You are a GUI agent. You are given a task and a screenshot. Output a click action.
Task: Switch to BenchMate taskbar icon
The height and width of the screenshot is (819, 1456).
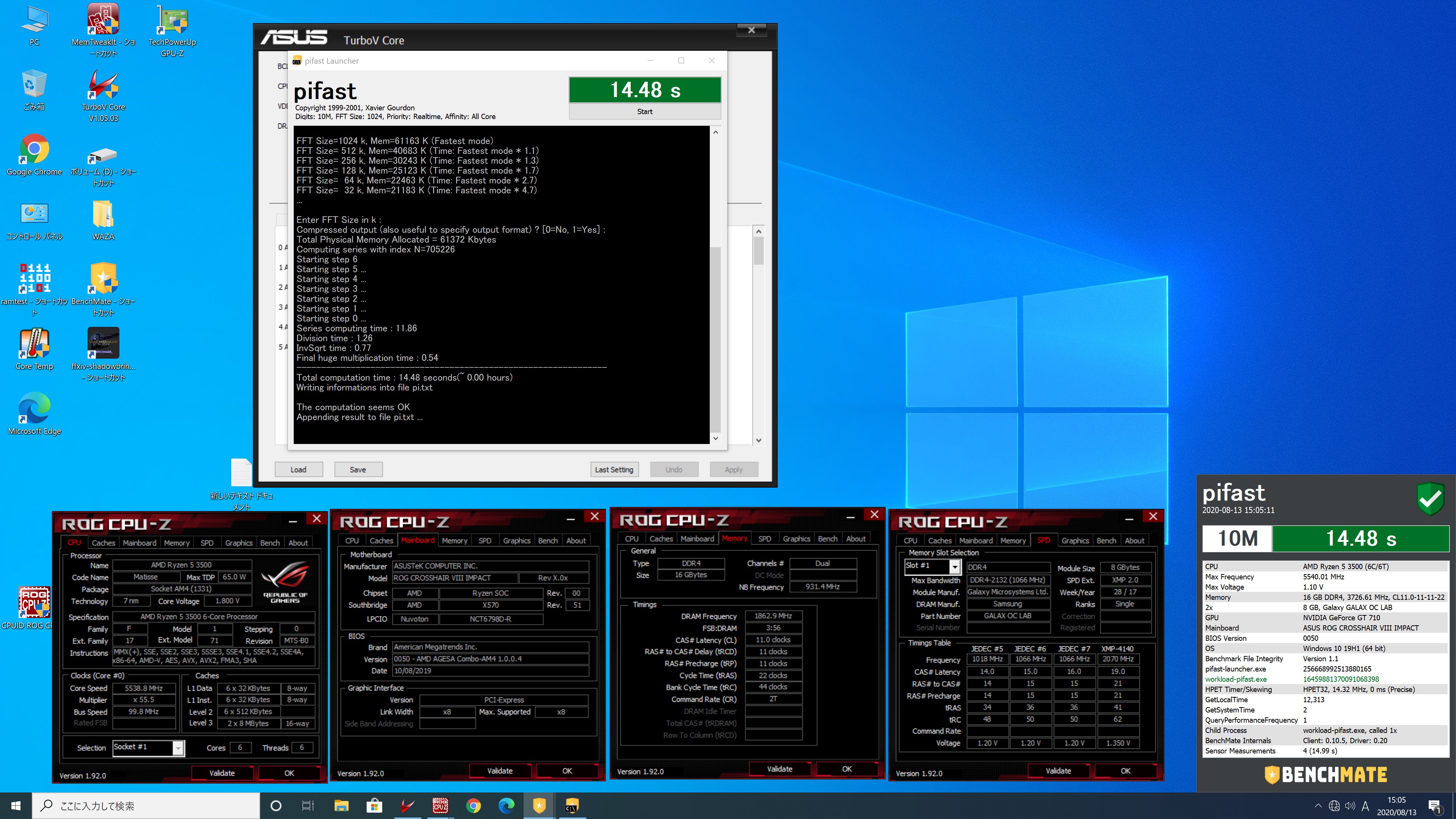[x=539, y=805]
